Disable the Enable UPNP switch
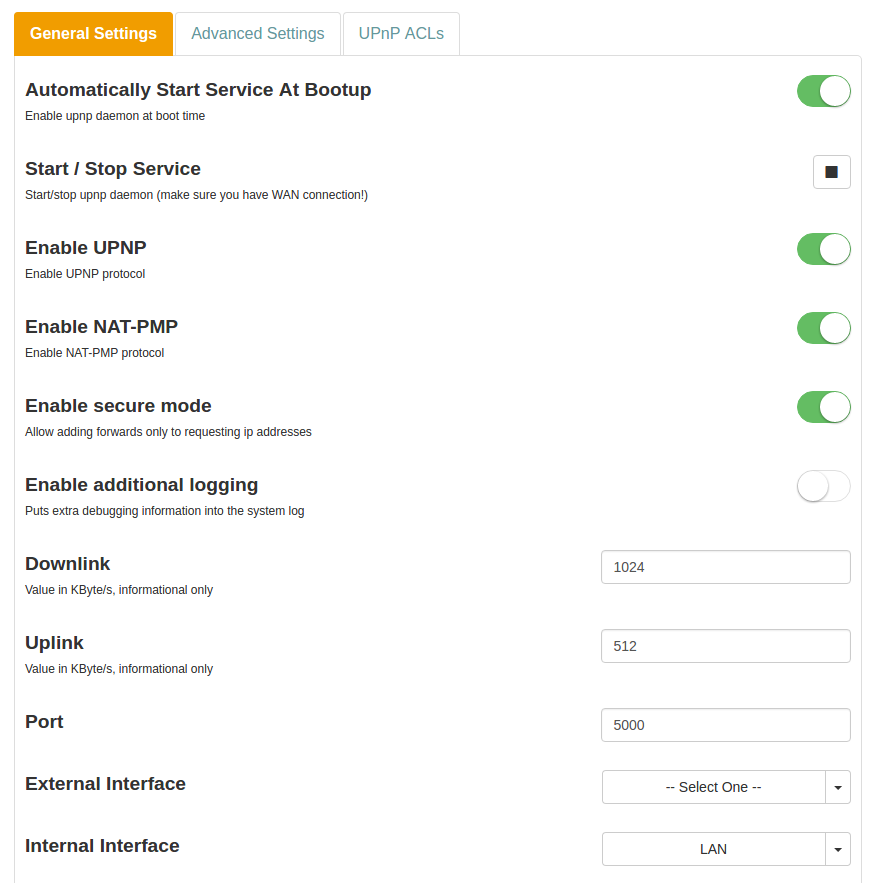This screenshot has width=881, height=883. (x=823, y=249)
